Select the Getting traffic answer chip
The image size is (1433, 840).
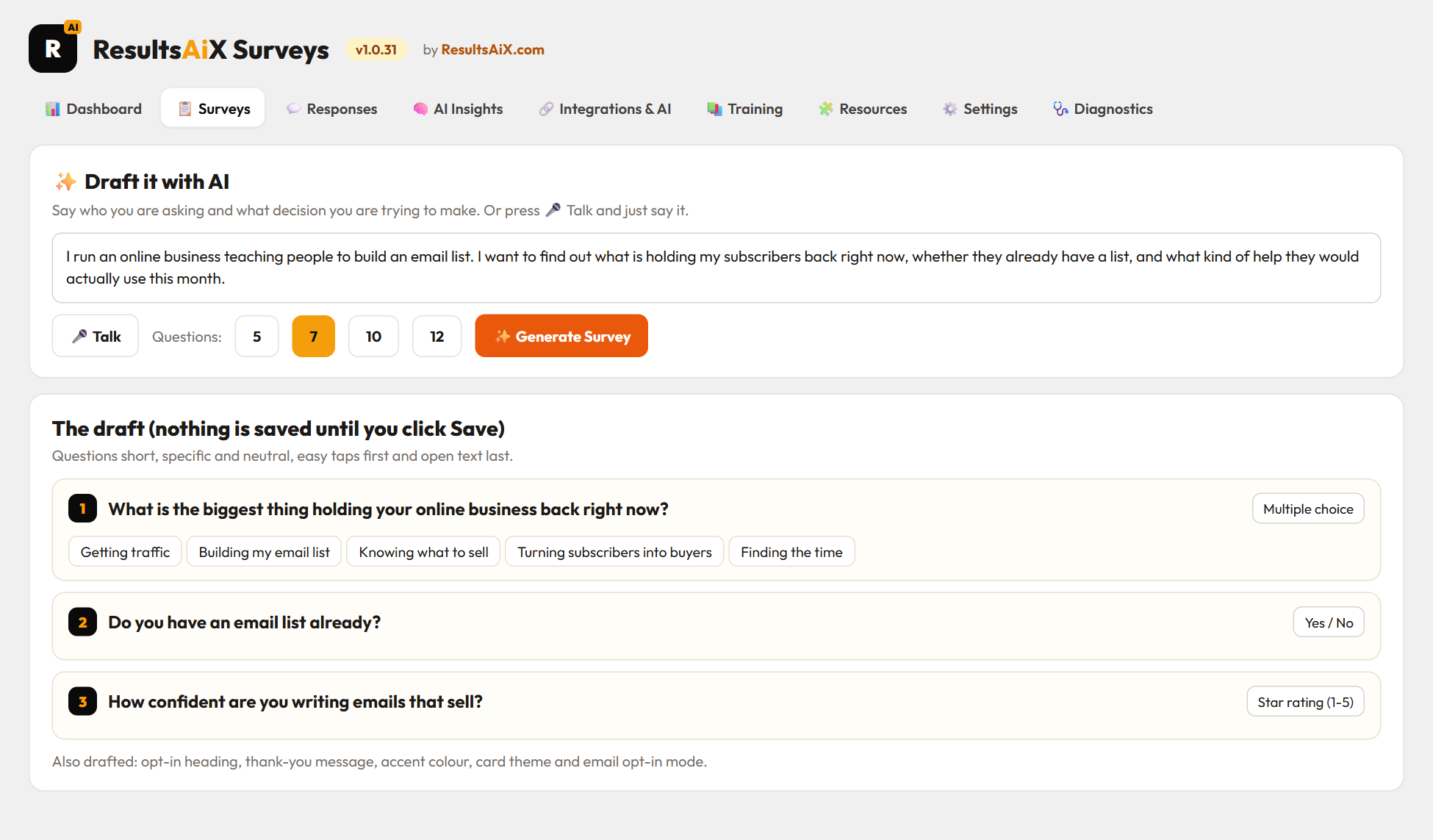click(125, 552)
